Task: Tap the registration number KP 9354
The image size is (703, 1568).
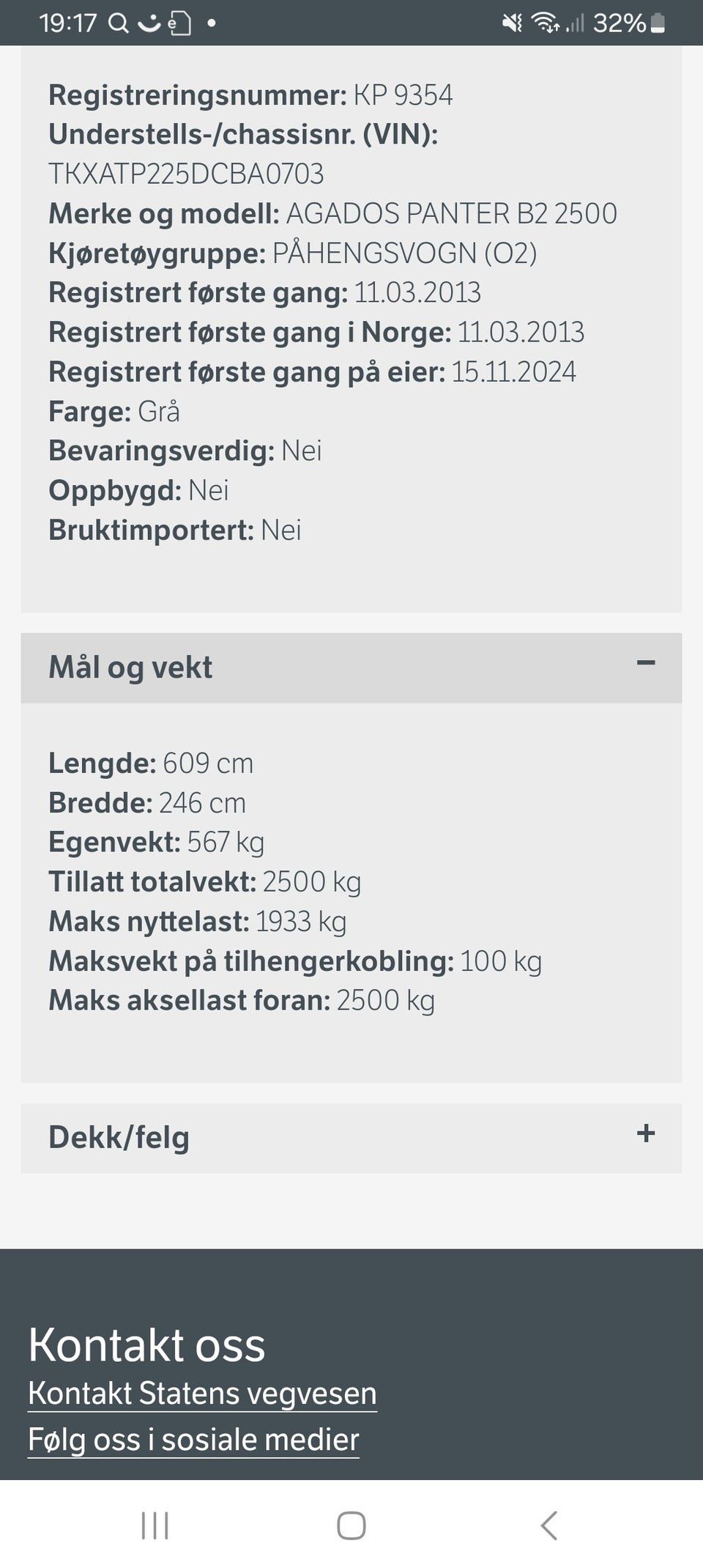Action: pyautogui.click(x=403, y=95)
